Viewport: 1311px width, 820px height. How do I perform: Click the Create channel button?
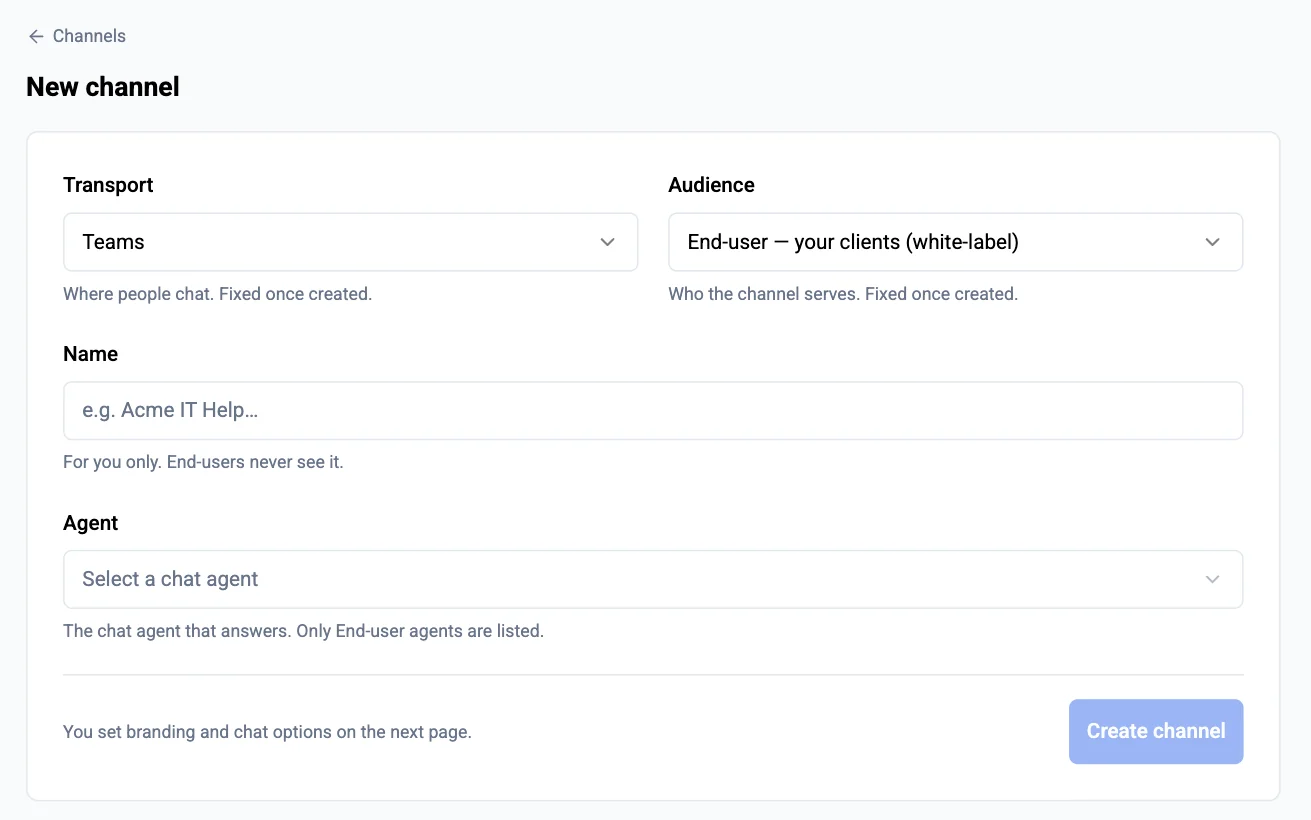click(1156, 732)
